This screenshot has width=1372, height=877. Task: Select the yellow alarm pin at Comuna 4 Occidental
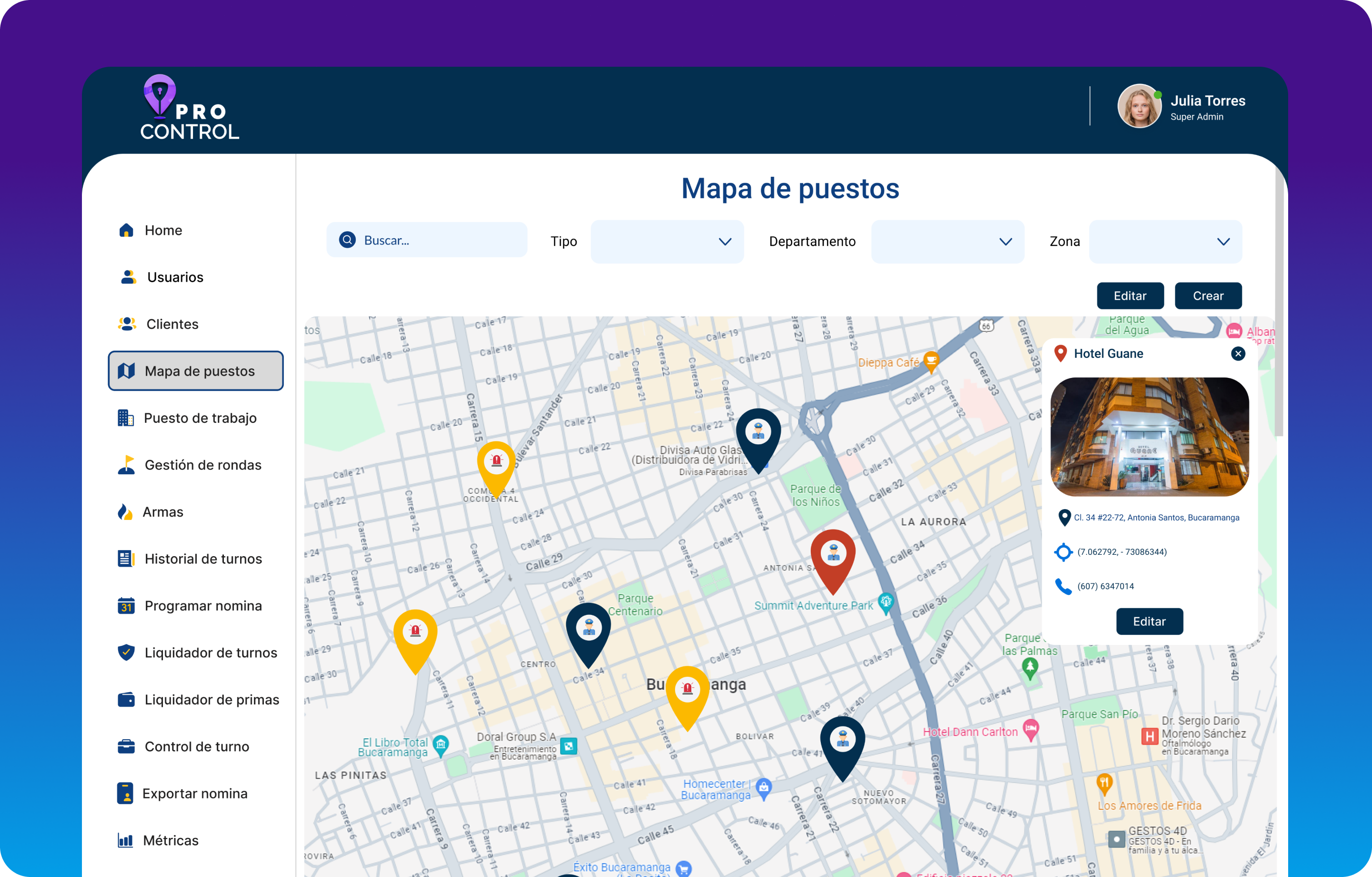click(x=496, y=470)
